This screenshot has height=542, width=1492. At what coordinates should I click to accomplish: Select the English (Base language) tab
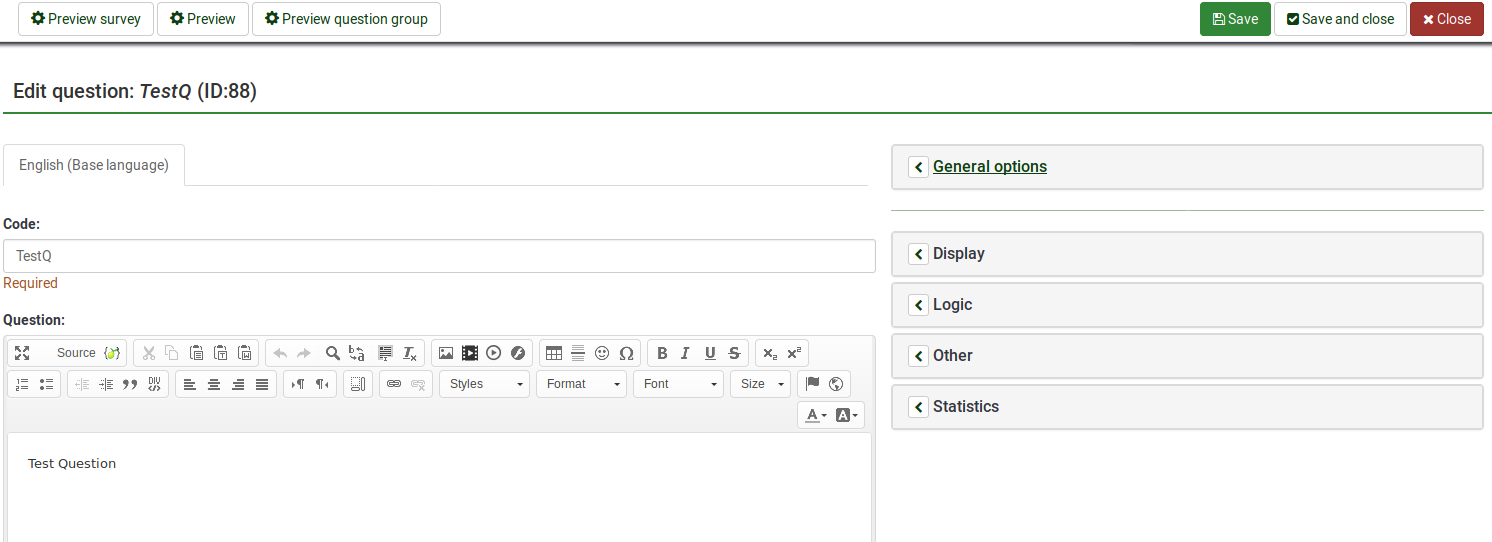tap(94, 165)
